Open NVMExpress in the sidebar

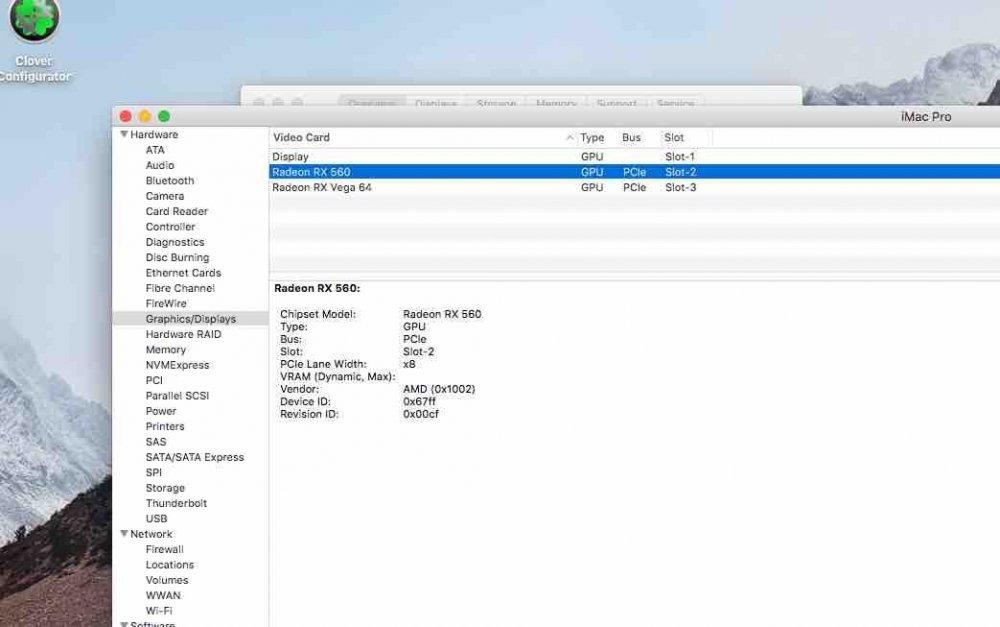(177, 365)
